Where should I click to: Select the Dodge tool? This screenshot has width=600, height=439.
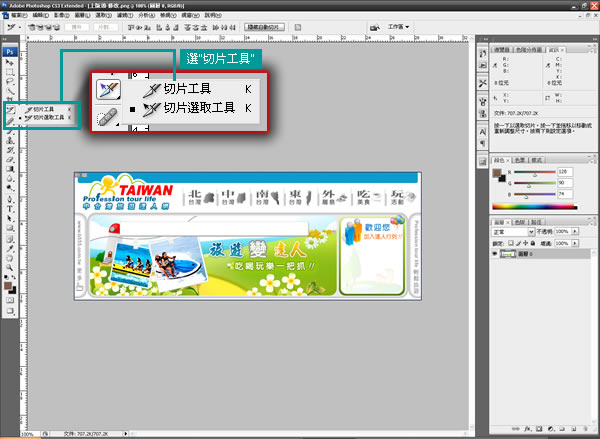[x=10, y=188]
